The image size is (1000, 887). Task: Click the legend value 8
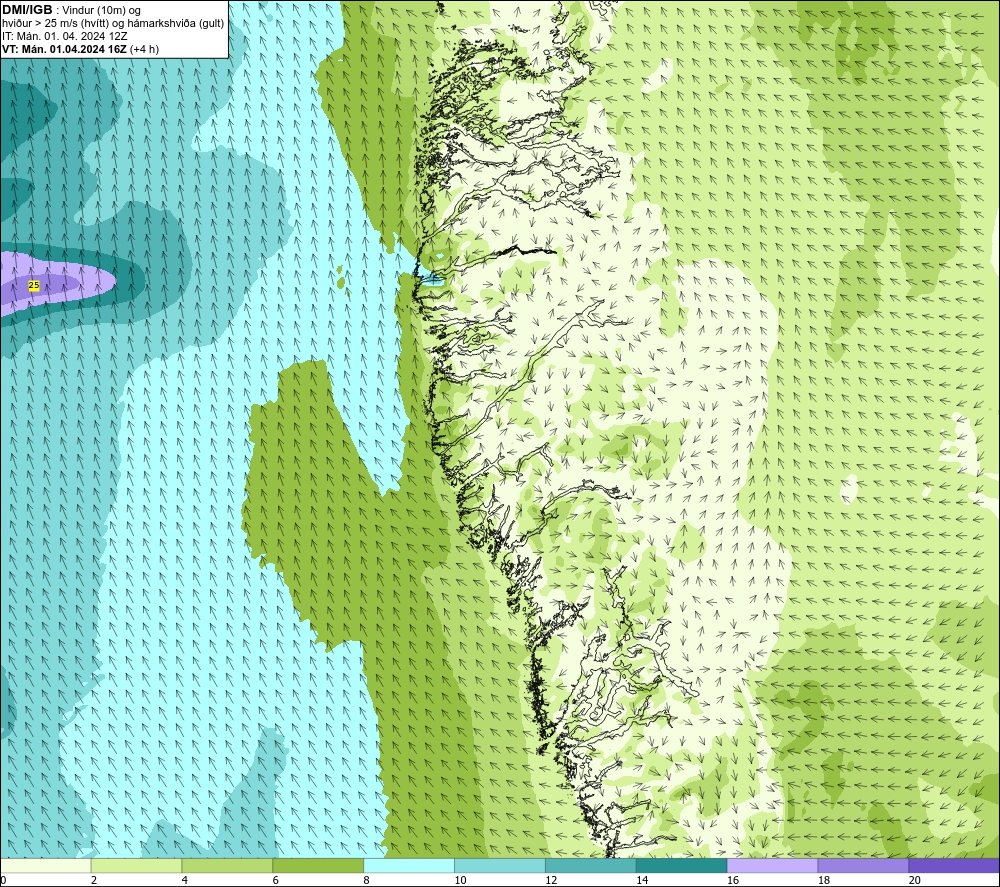point(367,880)
